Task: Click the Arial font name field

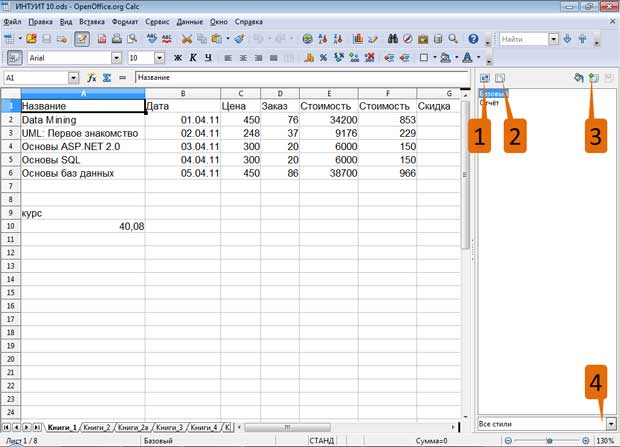Action: click(x=70, y=58)
